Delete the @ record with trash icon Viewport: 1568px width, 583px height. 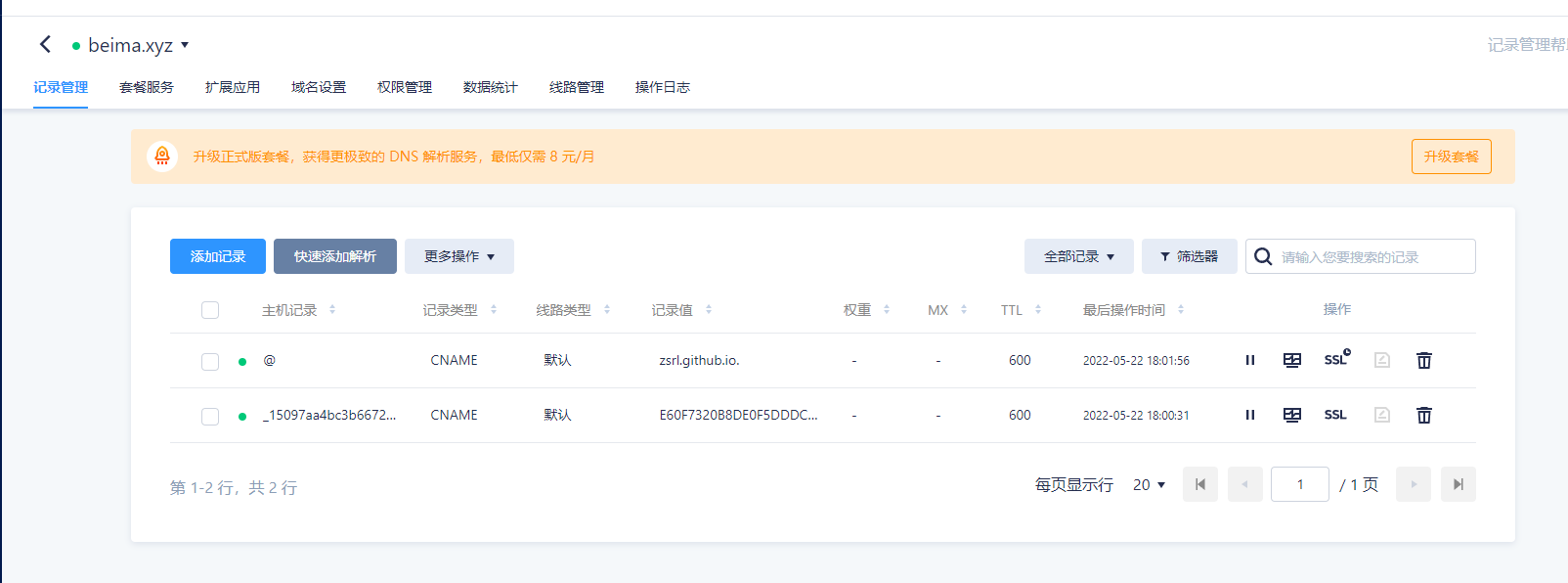(1424, 360)
